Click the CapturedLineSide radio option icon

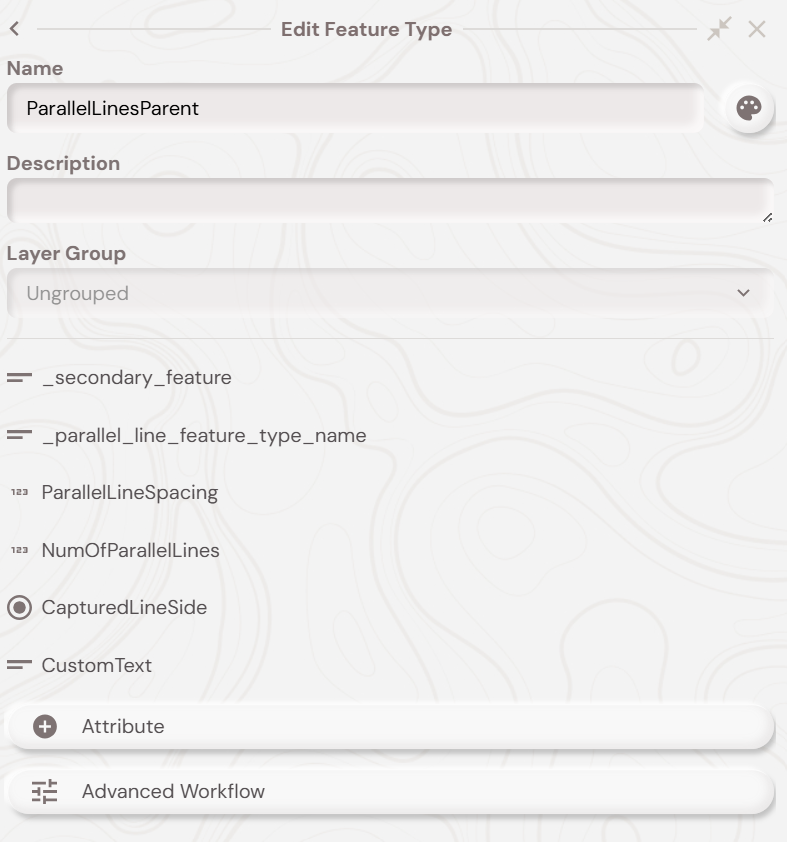[x=19, y=608]
